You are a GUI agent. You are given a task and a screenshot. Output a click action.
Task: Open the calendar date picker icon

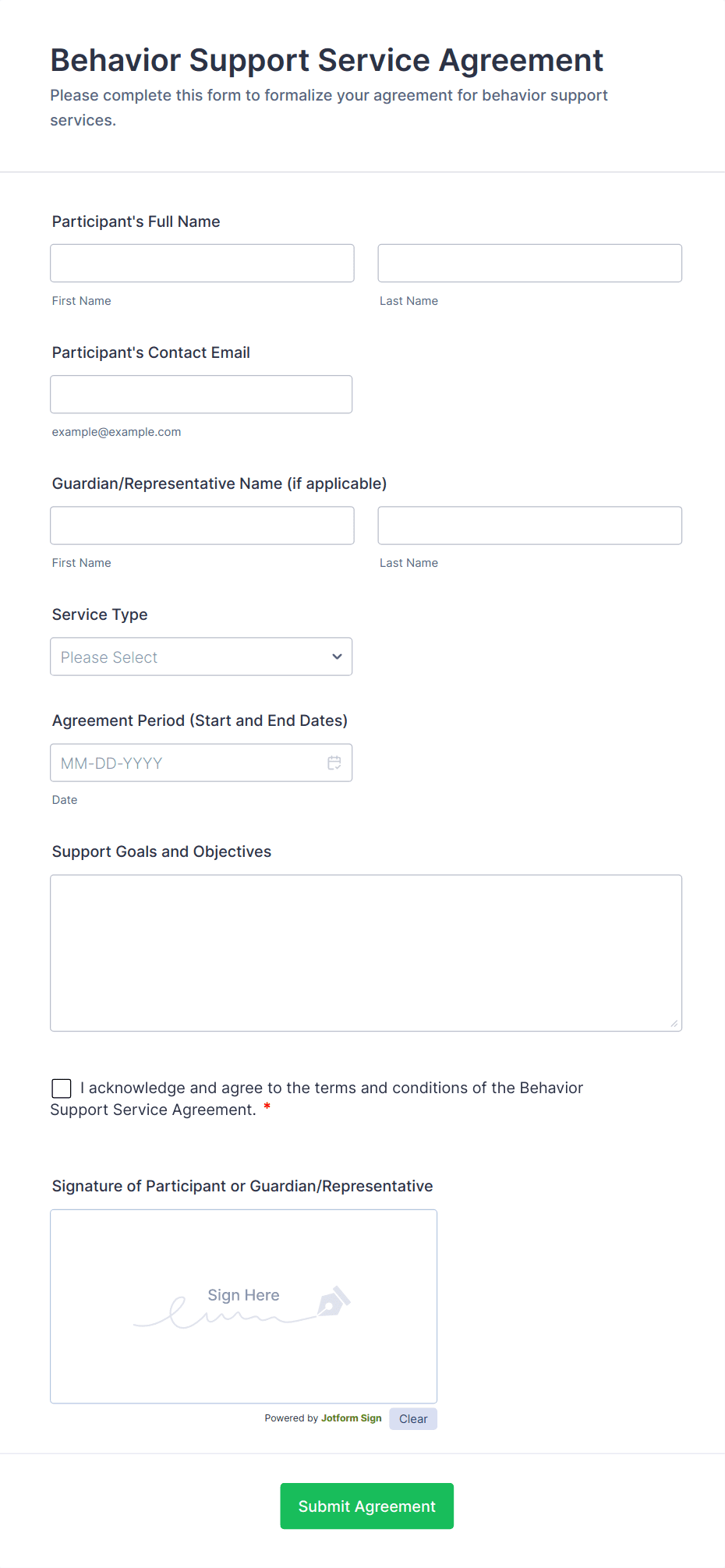[x=334, y=763]
